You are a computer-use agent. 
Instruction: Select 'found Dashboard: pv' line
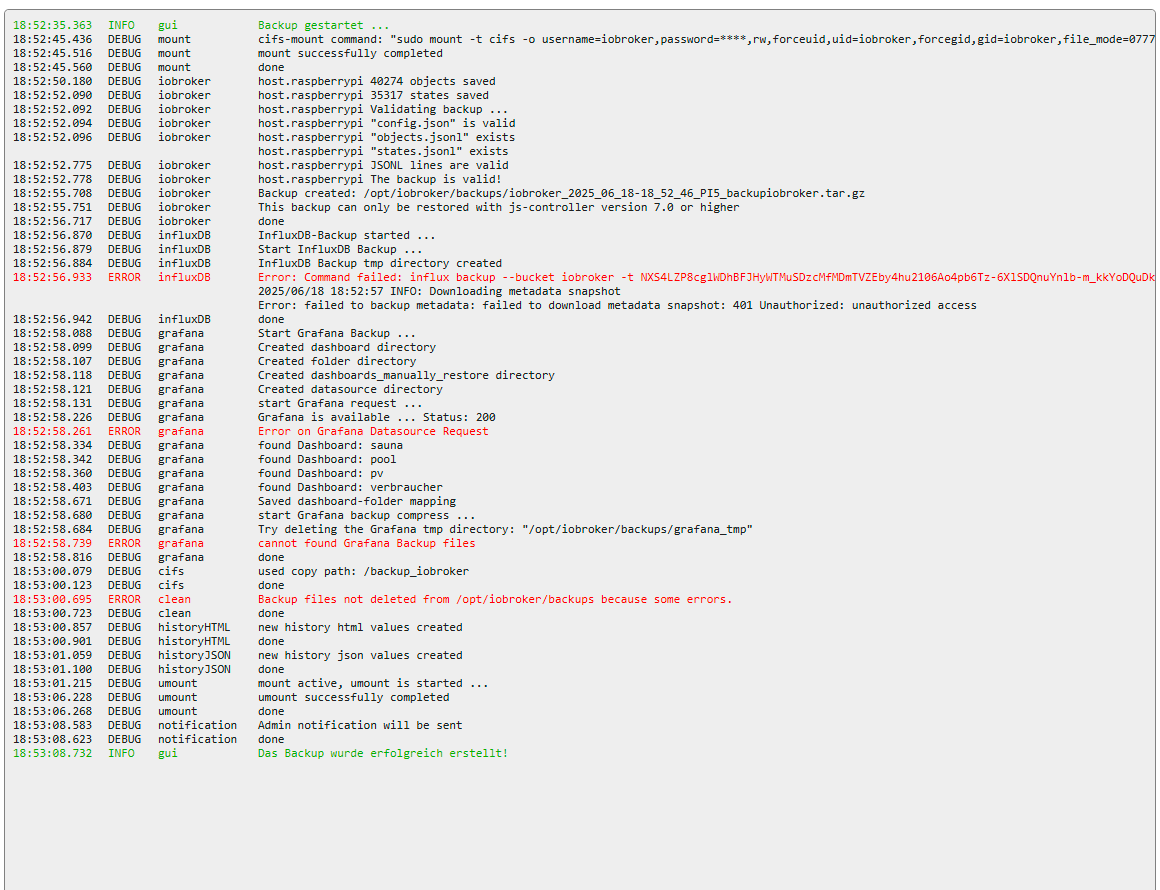coord(320,475)
